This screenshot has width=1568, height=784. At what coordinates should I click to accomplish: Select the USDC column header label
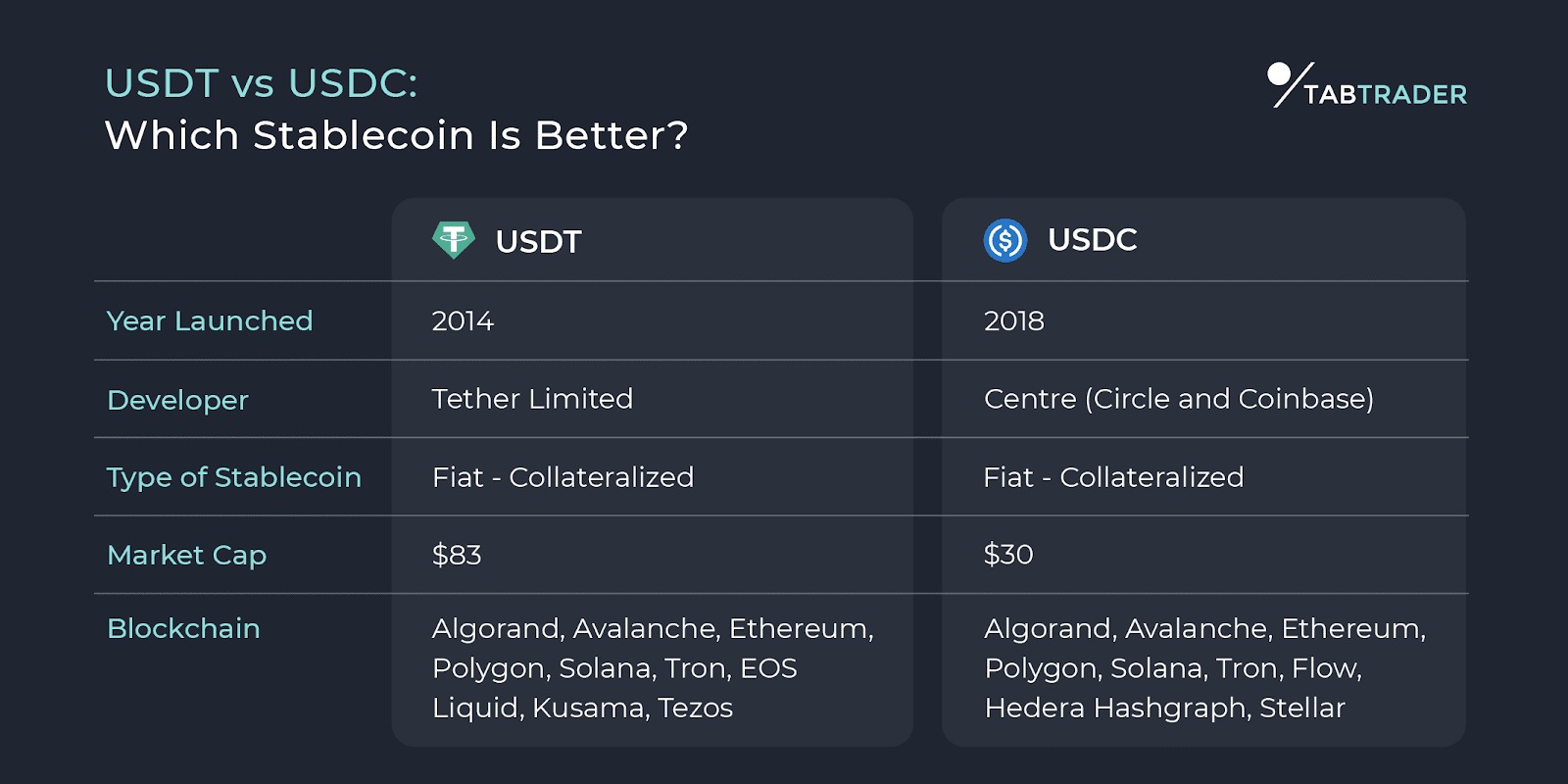(1092, 240)
